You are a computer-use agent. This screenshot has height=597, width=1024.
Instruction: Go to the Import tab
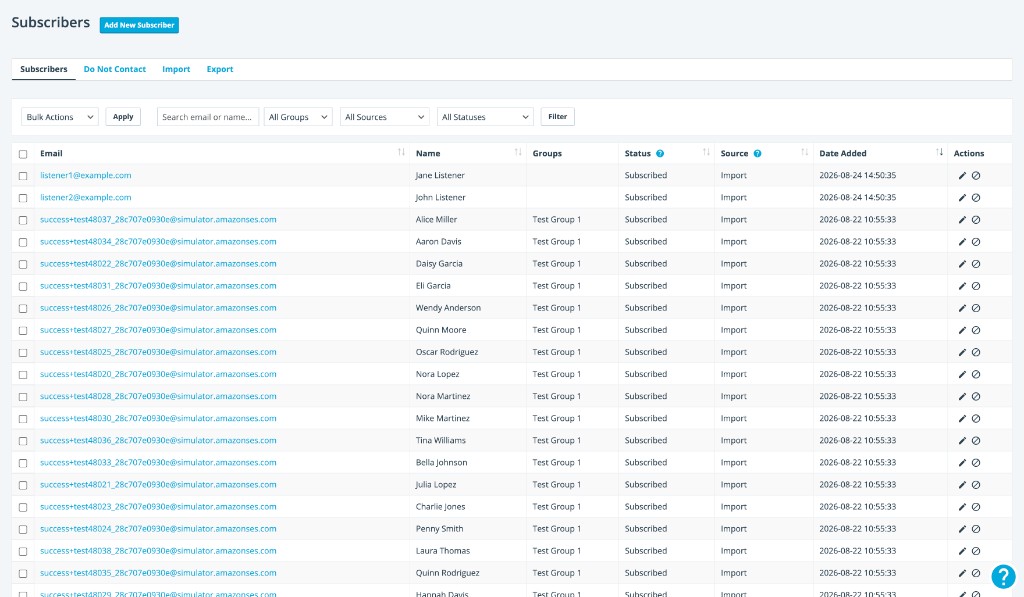176,69
